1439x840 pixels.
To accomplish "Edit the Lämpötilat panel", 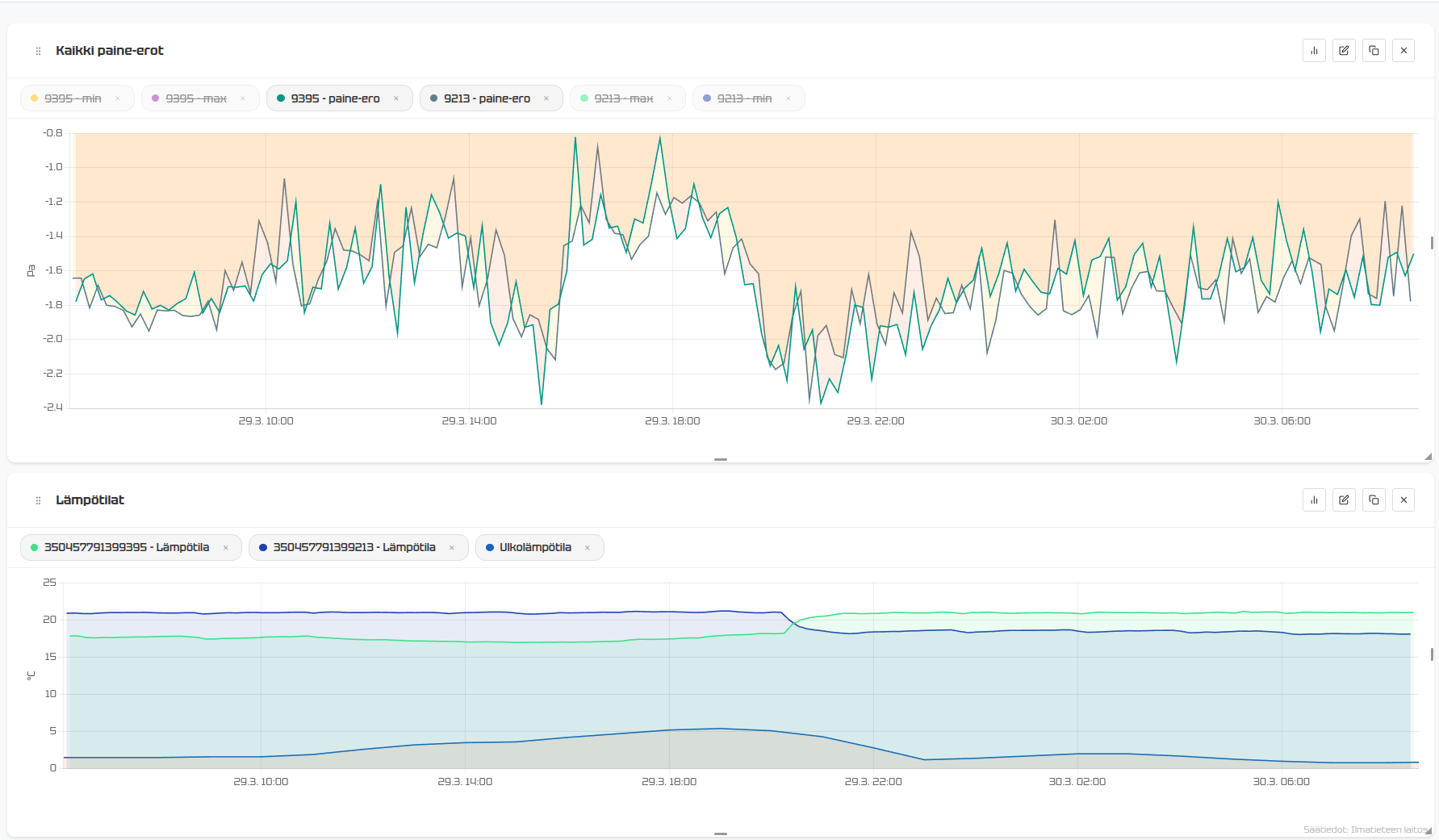I will [x=1344, y=499].
